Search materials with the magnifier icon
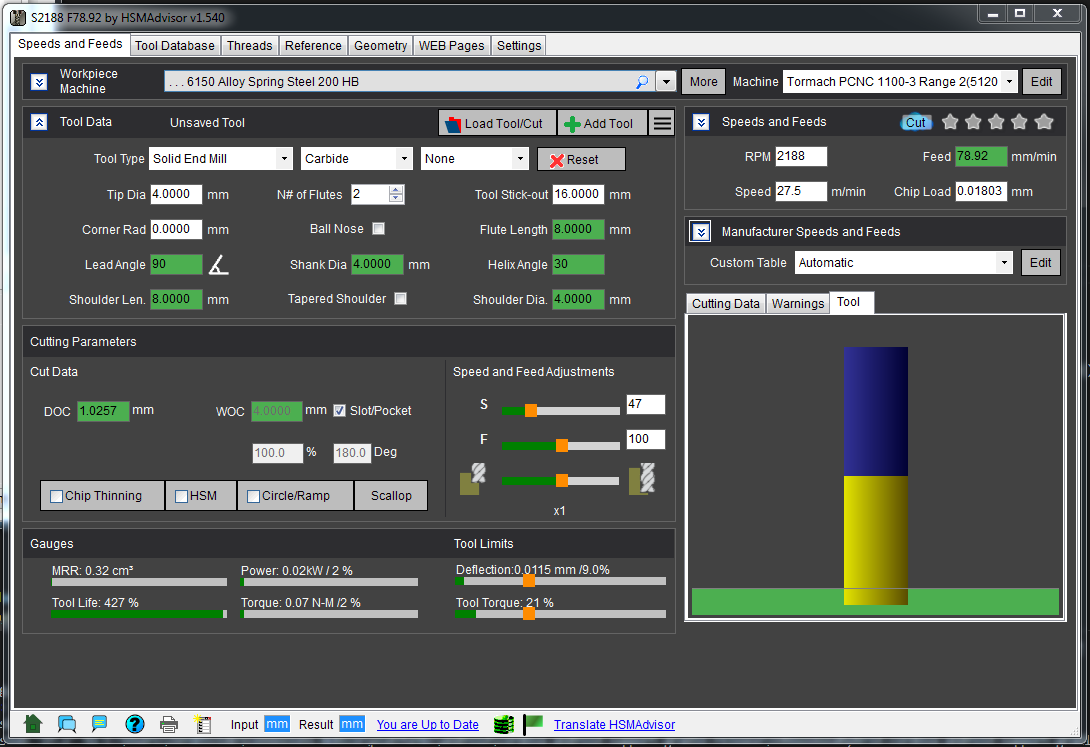Viewport: 1090px width, 747px height. [x=642, y=82]
